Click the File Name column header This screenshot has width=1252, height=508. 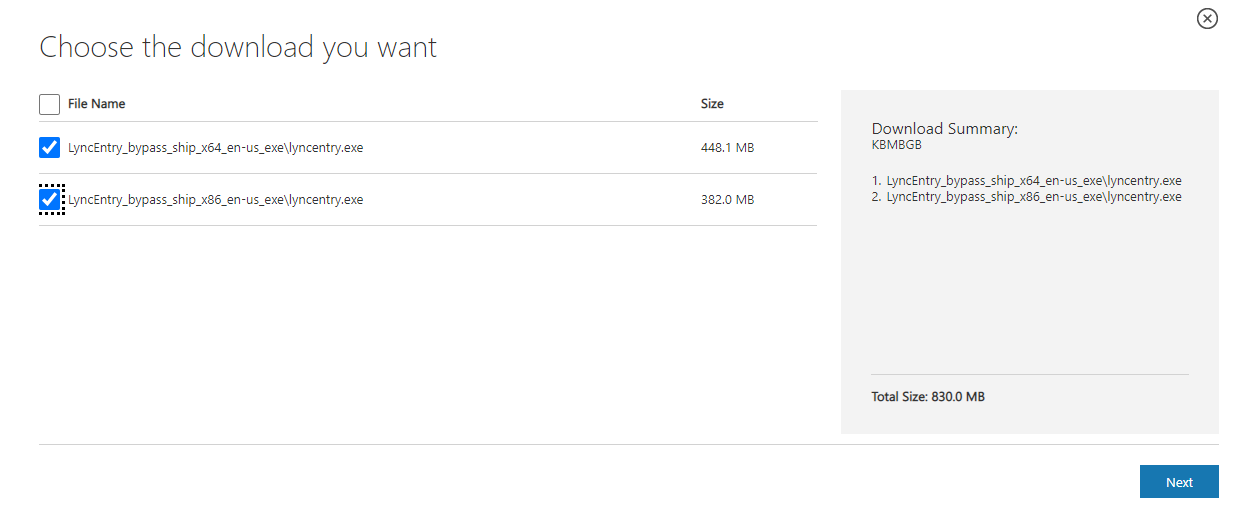96,104
